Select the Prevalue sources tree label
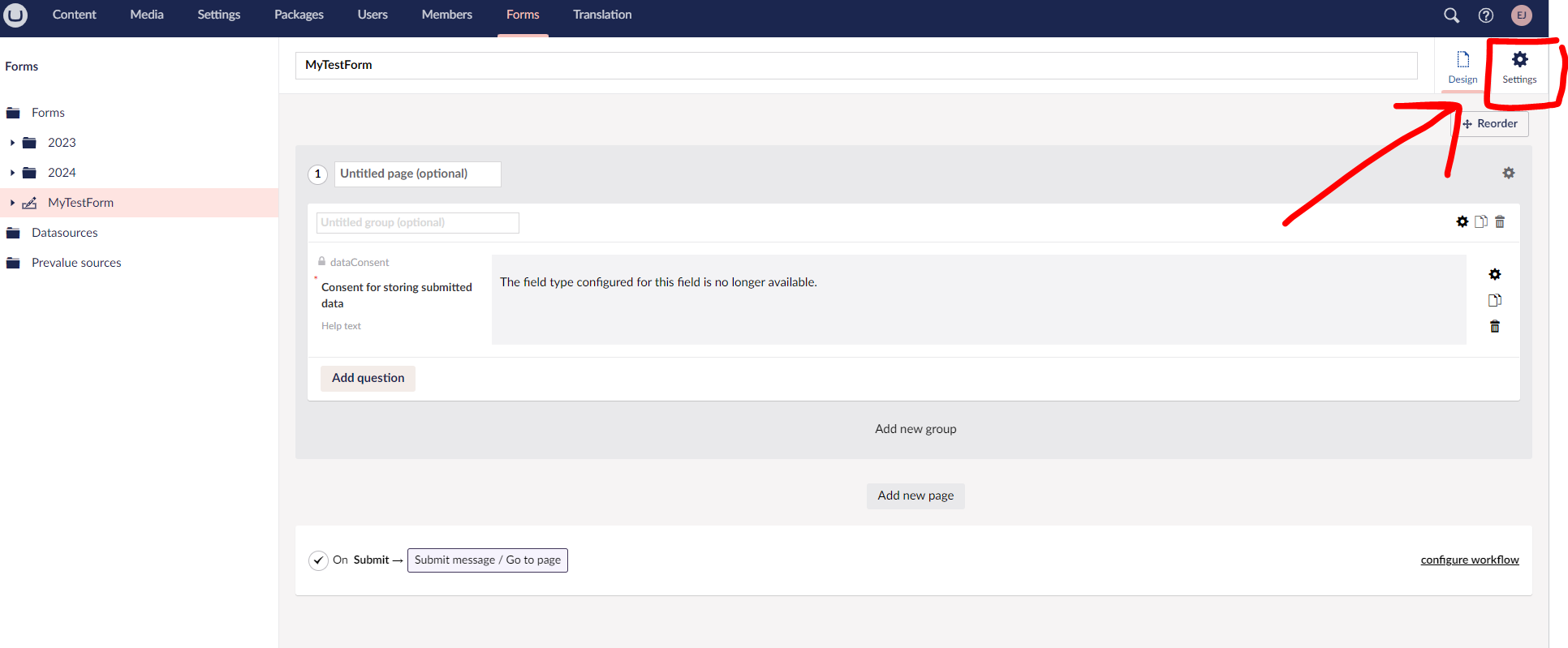This screenshot has width=1568, height=648. pos(76,263)
